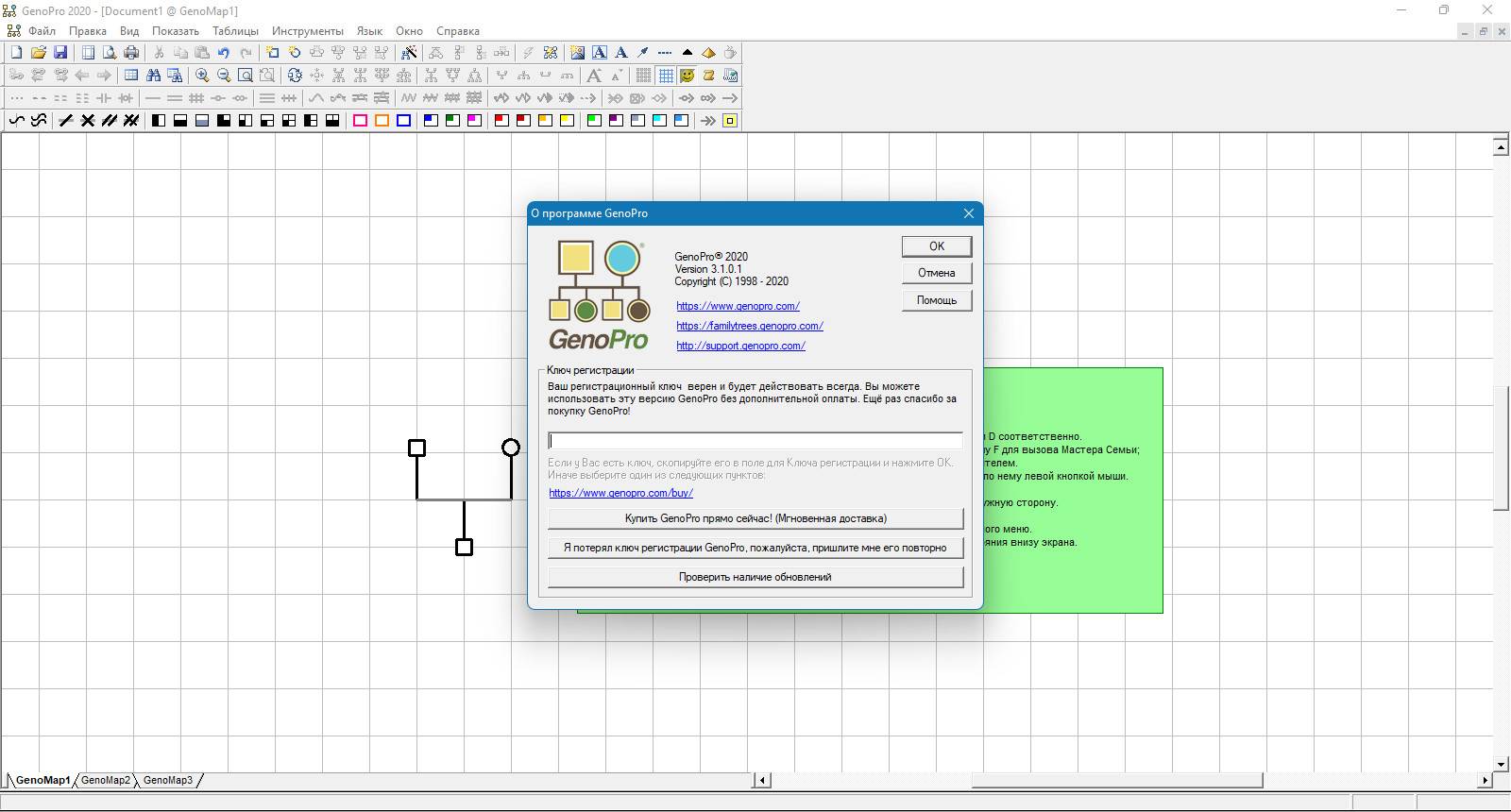The width and height of the screenshot is (1511, 812).
Task: Open the report document icon beside the scroll
Action: pyautogui.click(x=730, y=76)
